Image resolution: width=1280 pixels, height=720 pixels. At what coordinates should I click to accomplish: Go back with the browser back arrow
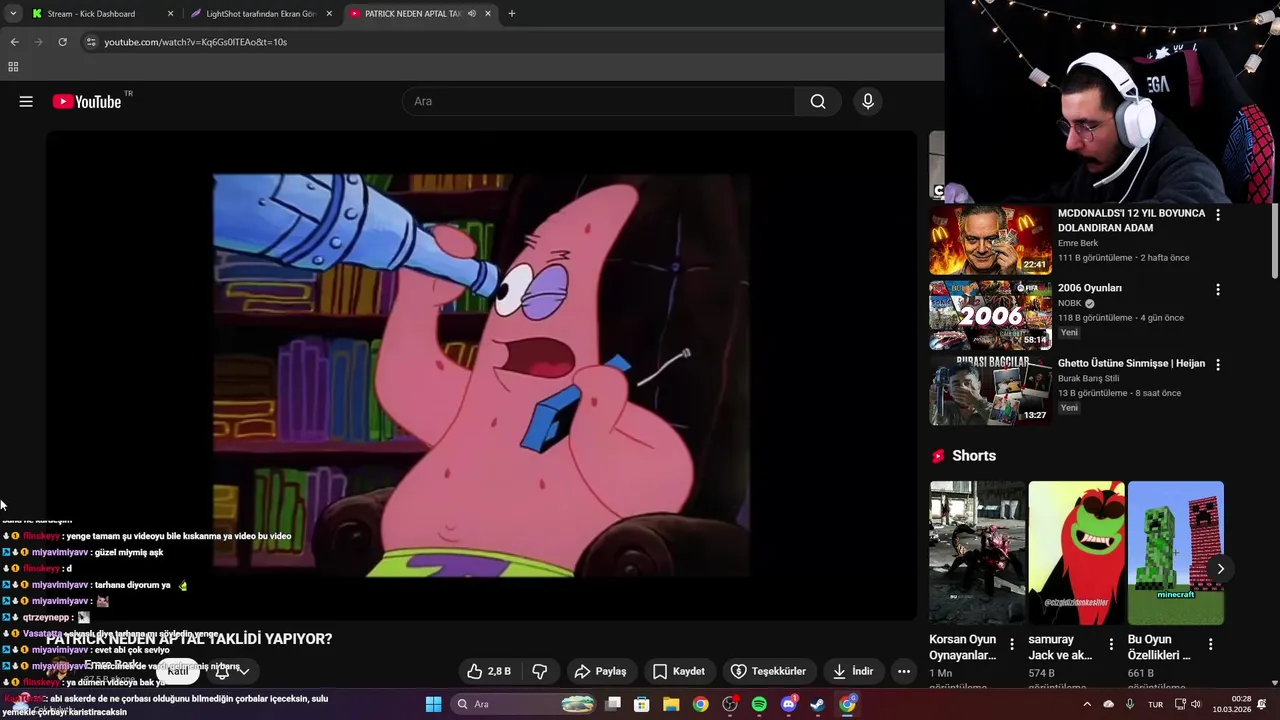14,42
